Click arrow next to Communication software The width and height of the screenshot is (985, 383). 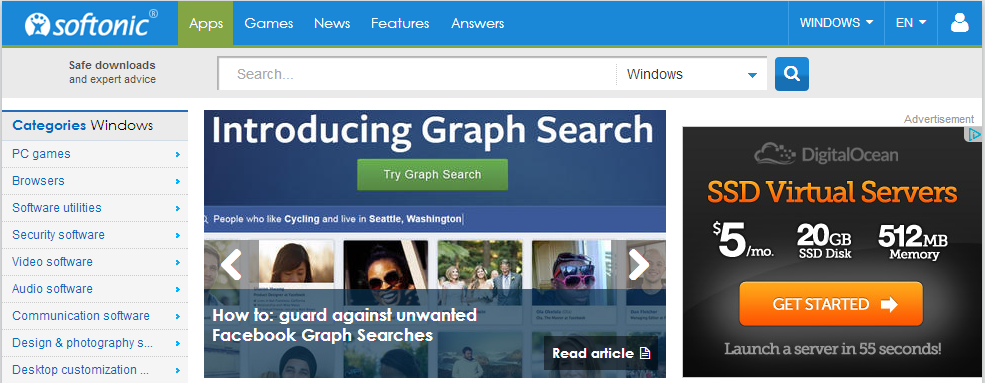point(178,316)
